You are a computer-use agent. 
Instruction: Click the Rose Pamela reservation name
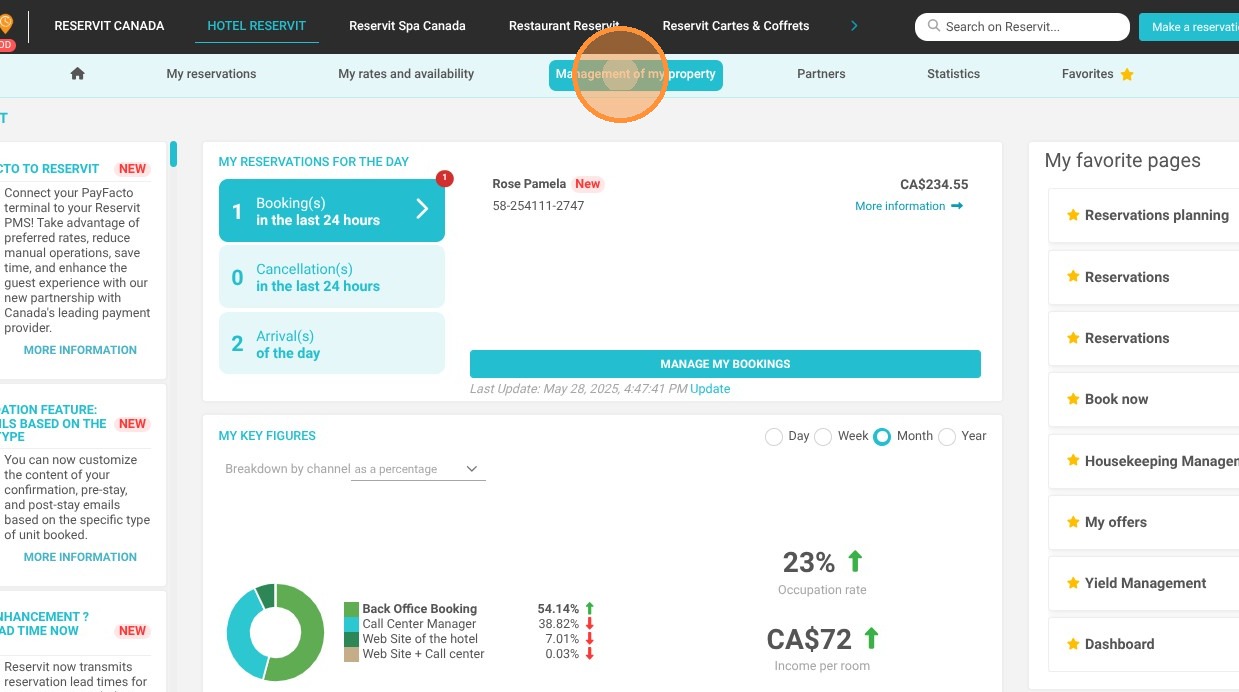(529, 184)
